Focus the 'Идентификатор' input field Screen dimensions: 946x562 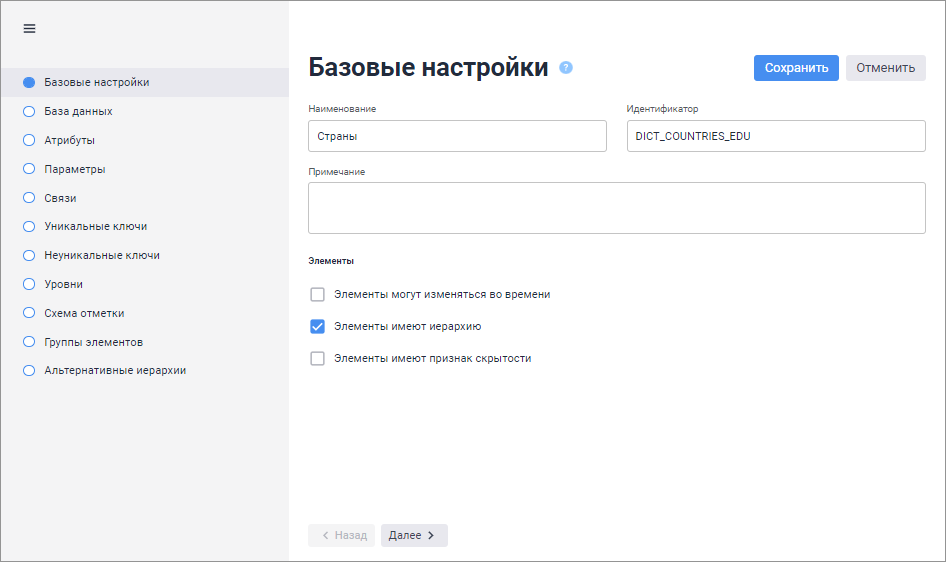pyautogui.click(x=776, y=136)
